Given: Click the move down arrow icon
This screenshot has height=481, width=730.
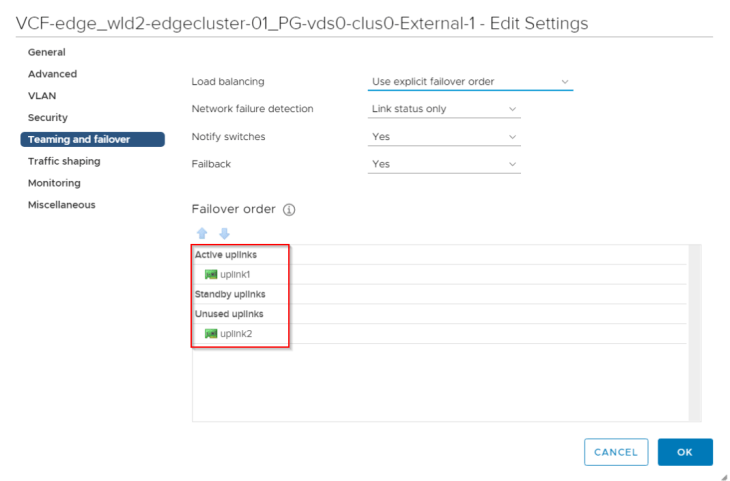Looking at the screenshot, I should (224, 233).
